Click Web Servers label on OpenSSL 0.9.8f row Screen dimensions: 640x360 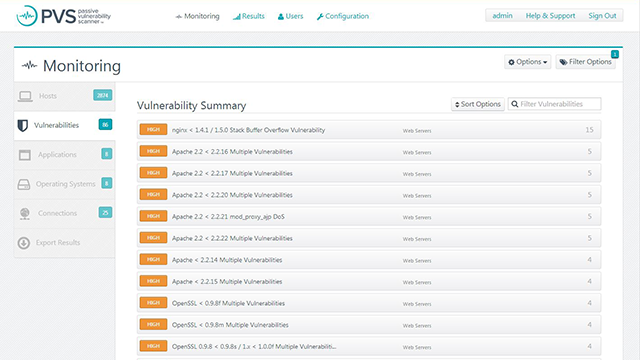tap(417, 304)
